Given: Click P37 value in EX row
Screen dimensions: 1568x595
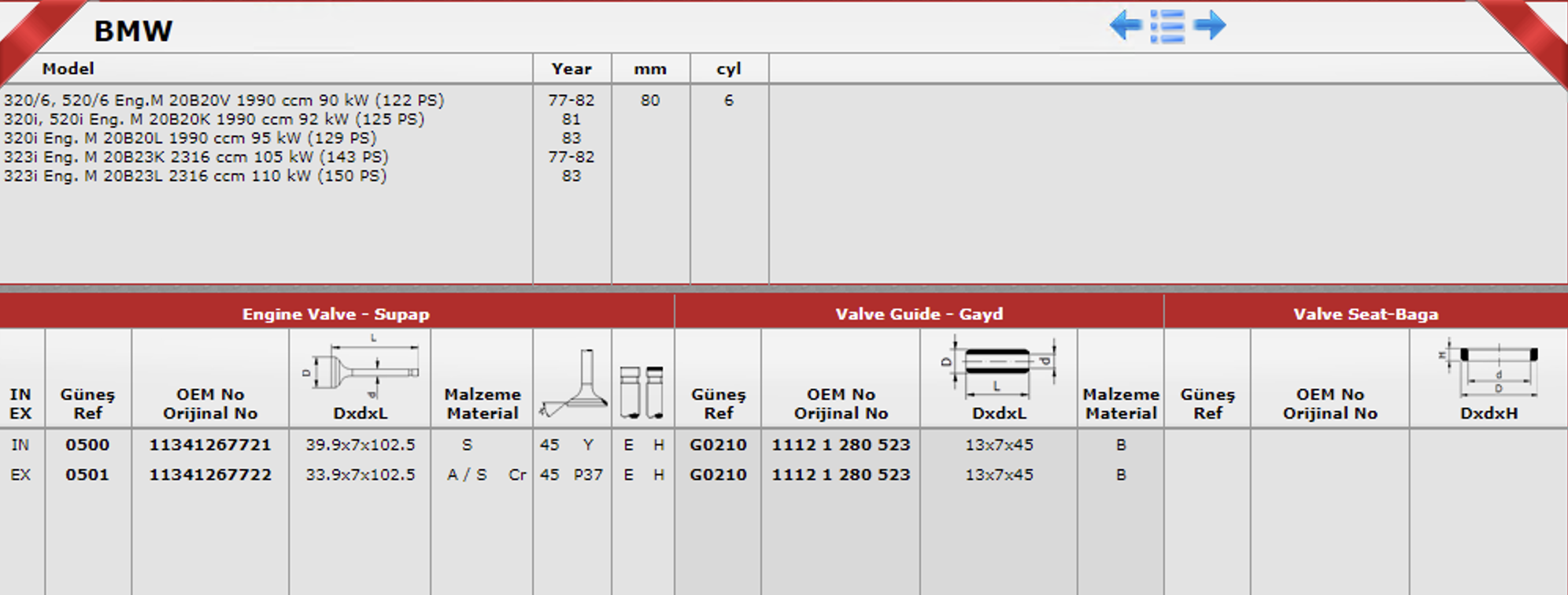Looking at the screenshot, I should coord(588,475).
